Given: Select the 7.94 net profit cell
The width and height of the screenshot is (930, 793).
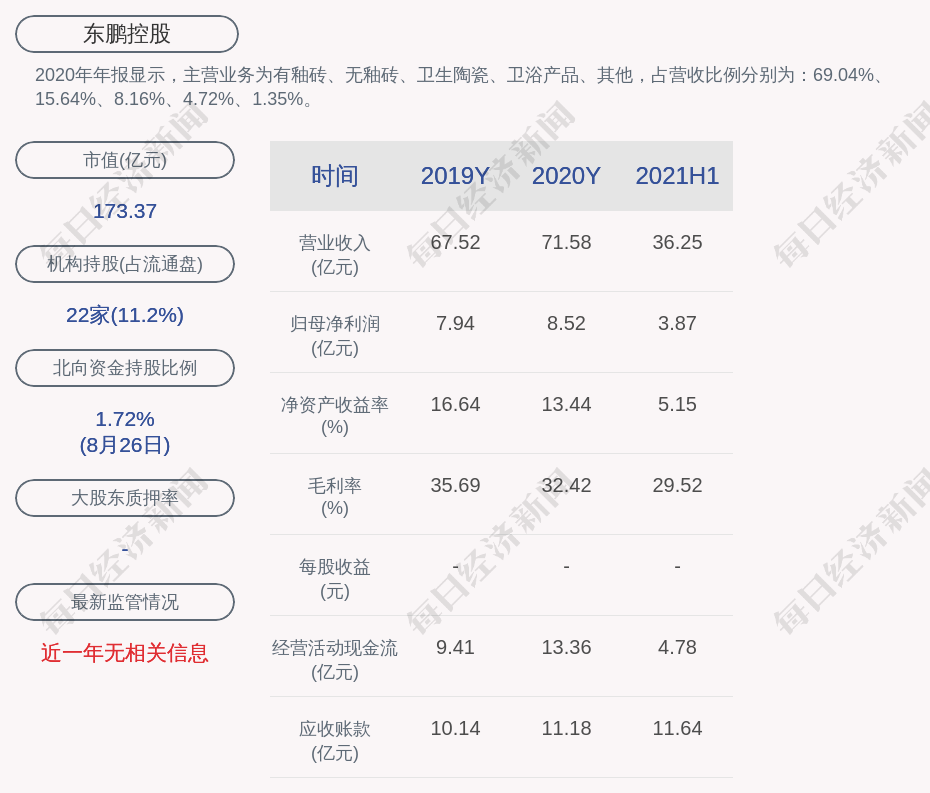Looking at the screenshot, I should (455, 323).
